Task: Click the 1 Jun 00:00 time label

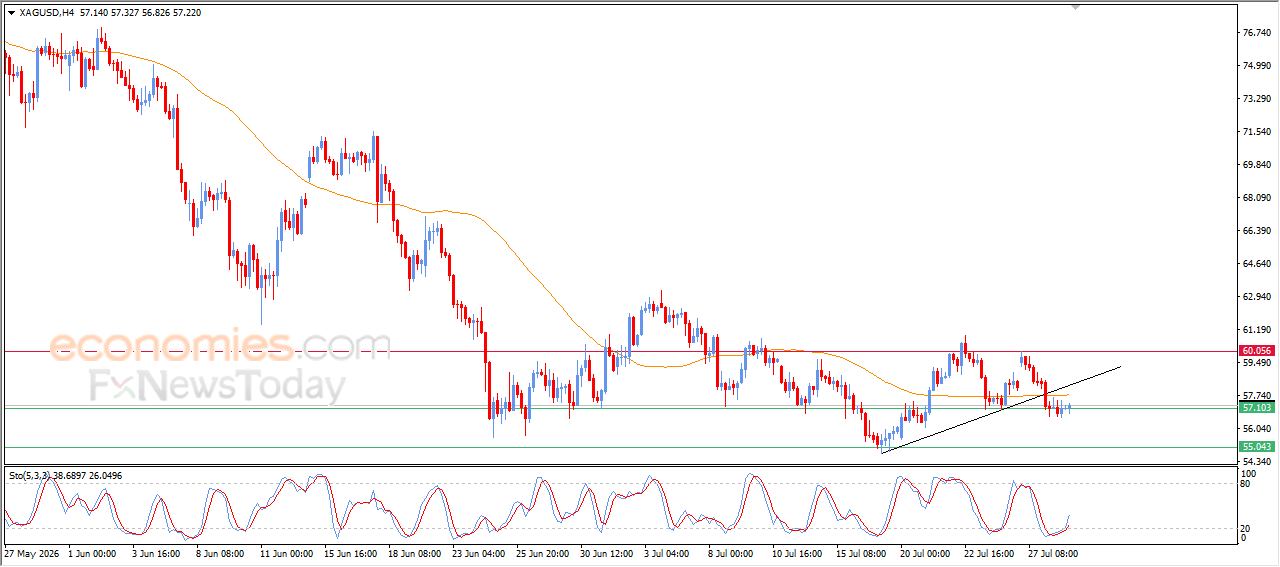Action: 91,552
